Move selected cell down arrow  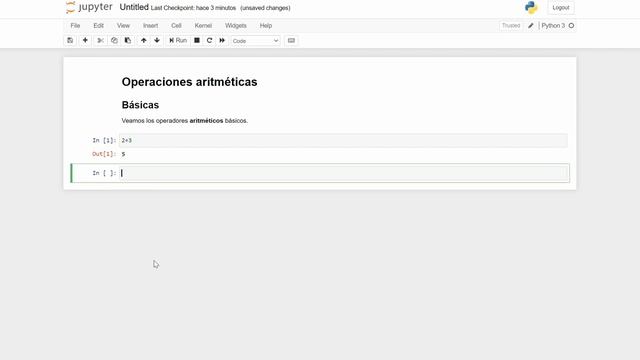coord(157,40)
